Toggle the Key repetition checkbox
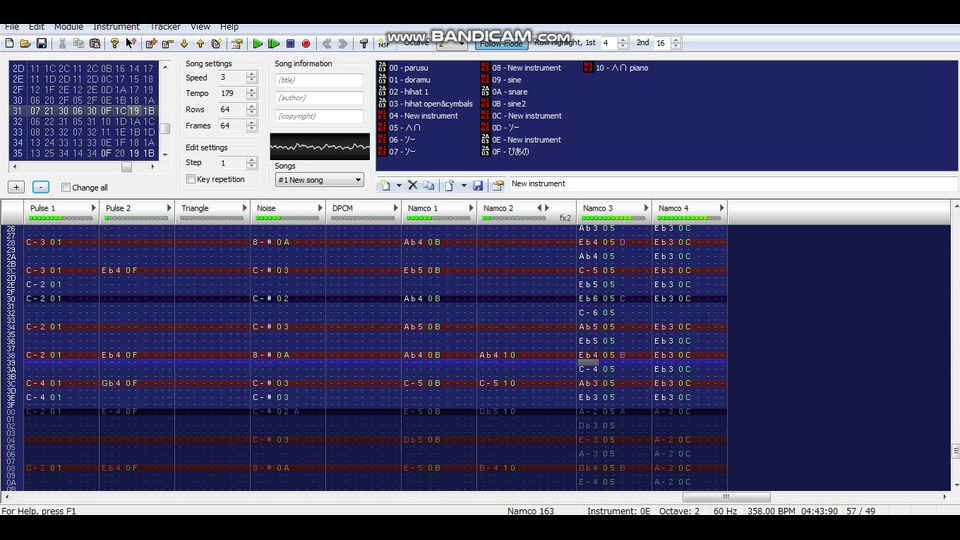This screenshot has width=960, height=540. click(x=191, y=179)
